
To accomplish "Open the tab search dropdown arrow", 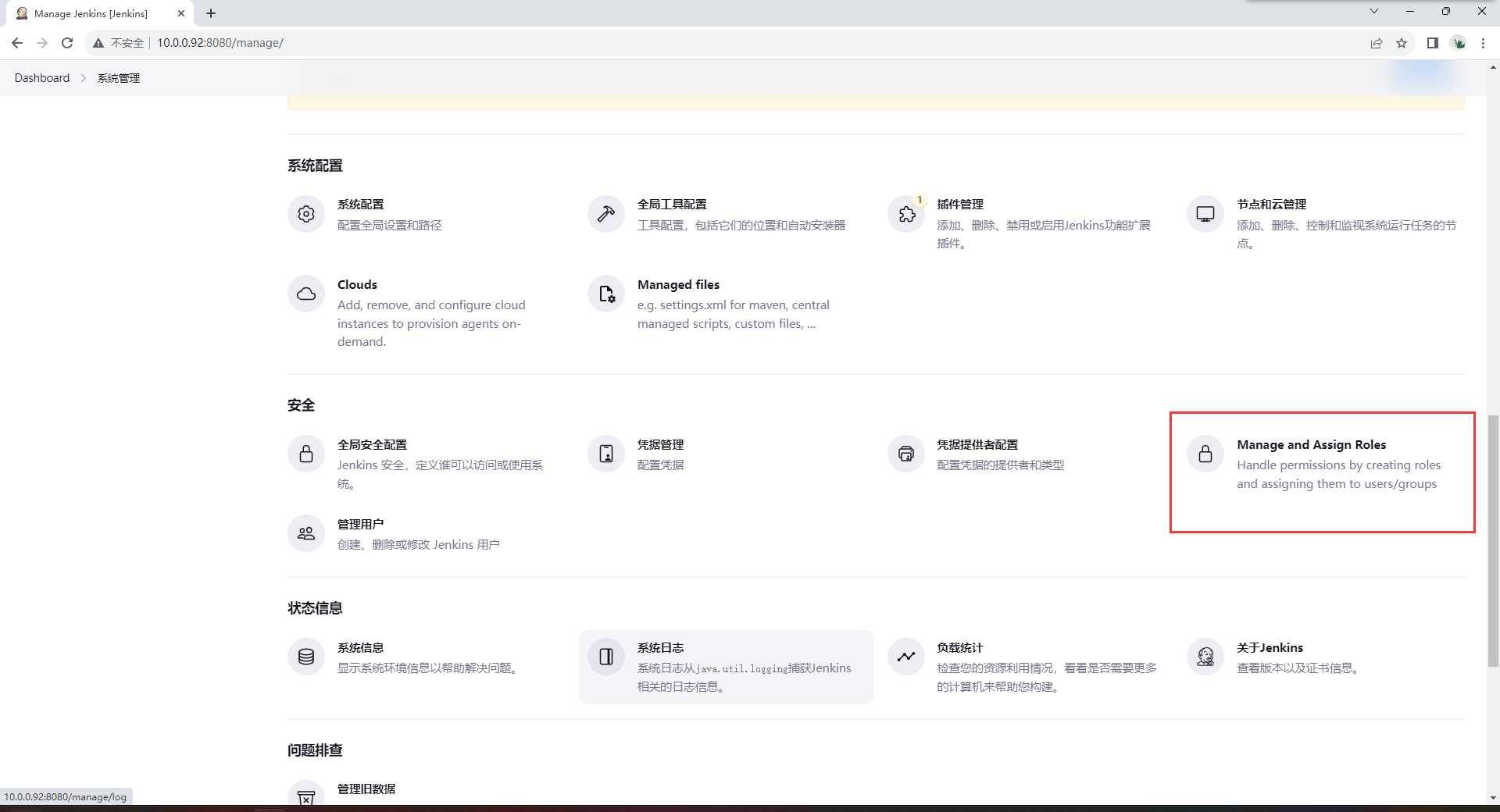I will tap(1374, 11).
